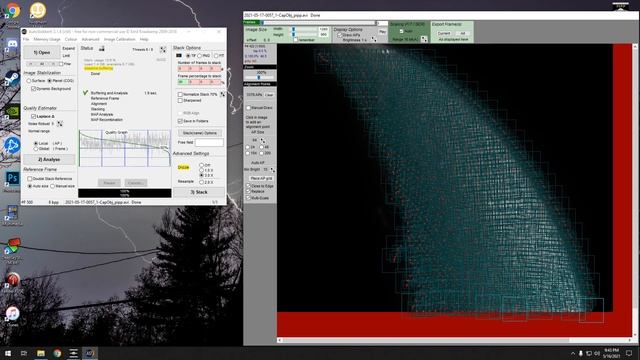This screenshot has width=640, height=360.
Task: Click the save icon beside Status
Action: tap(102, 49)
